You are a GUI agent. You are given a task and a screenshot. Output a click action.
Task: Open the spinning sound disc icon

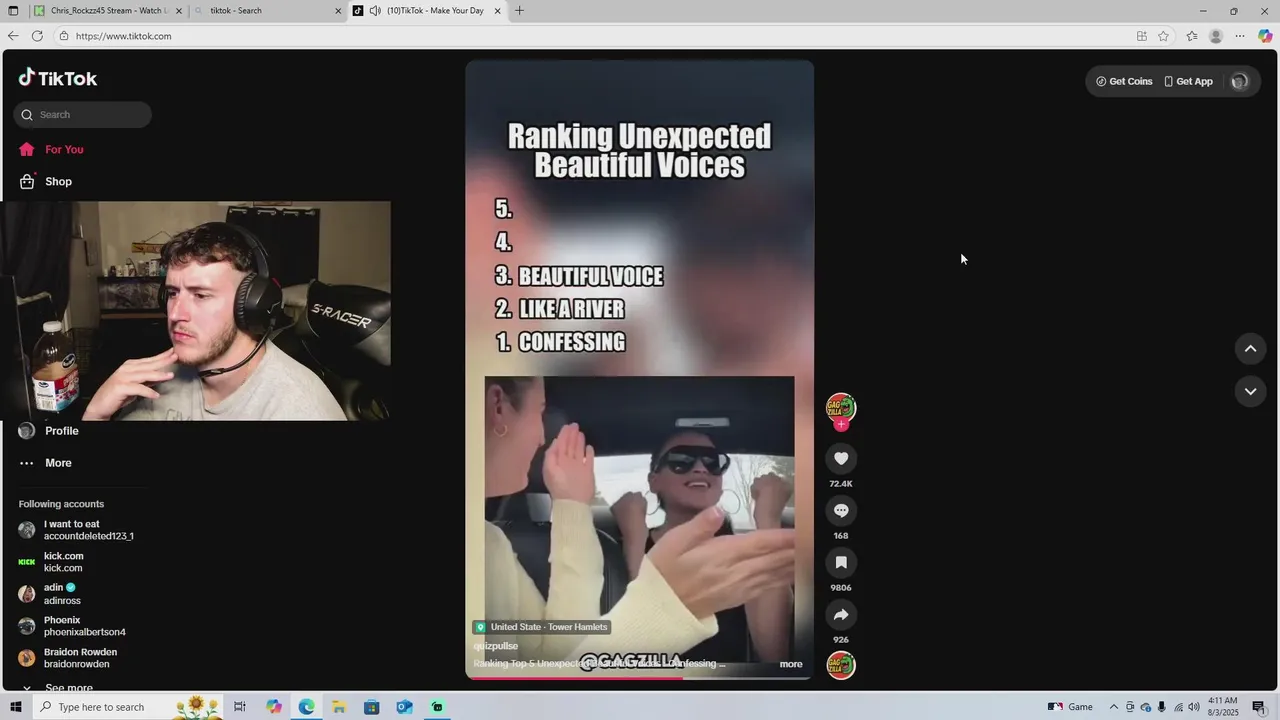841,665
